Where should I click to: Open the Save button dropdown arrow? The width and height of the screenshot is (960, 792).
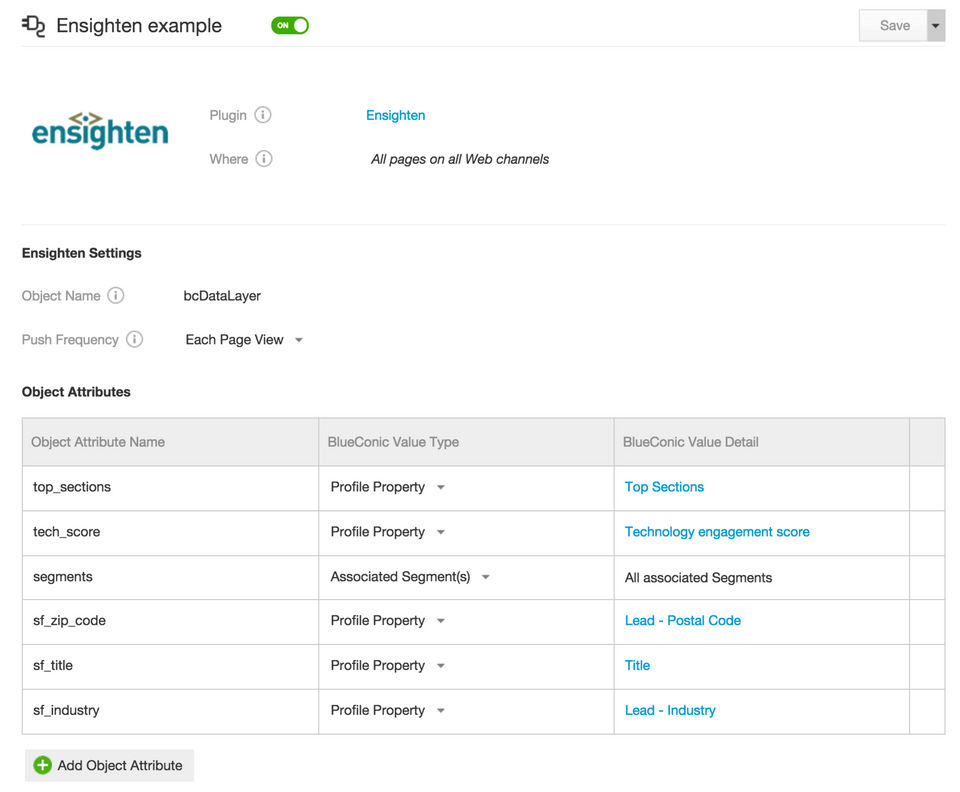pos(936,26)
